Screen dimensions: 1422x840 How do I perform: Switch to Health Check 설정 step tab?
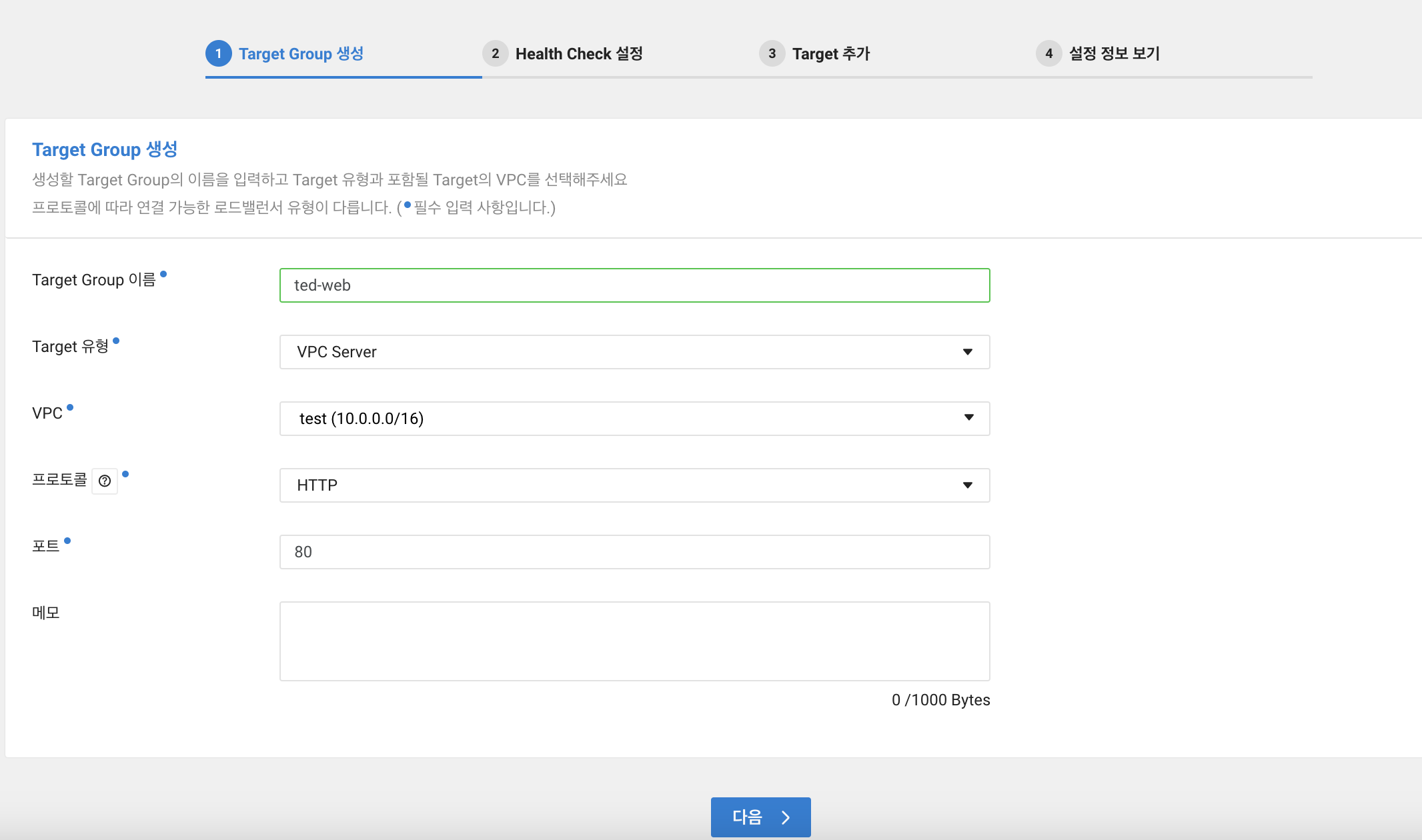(579, 54)
